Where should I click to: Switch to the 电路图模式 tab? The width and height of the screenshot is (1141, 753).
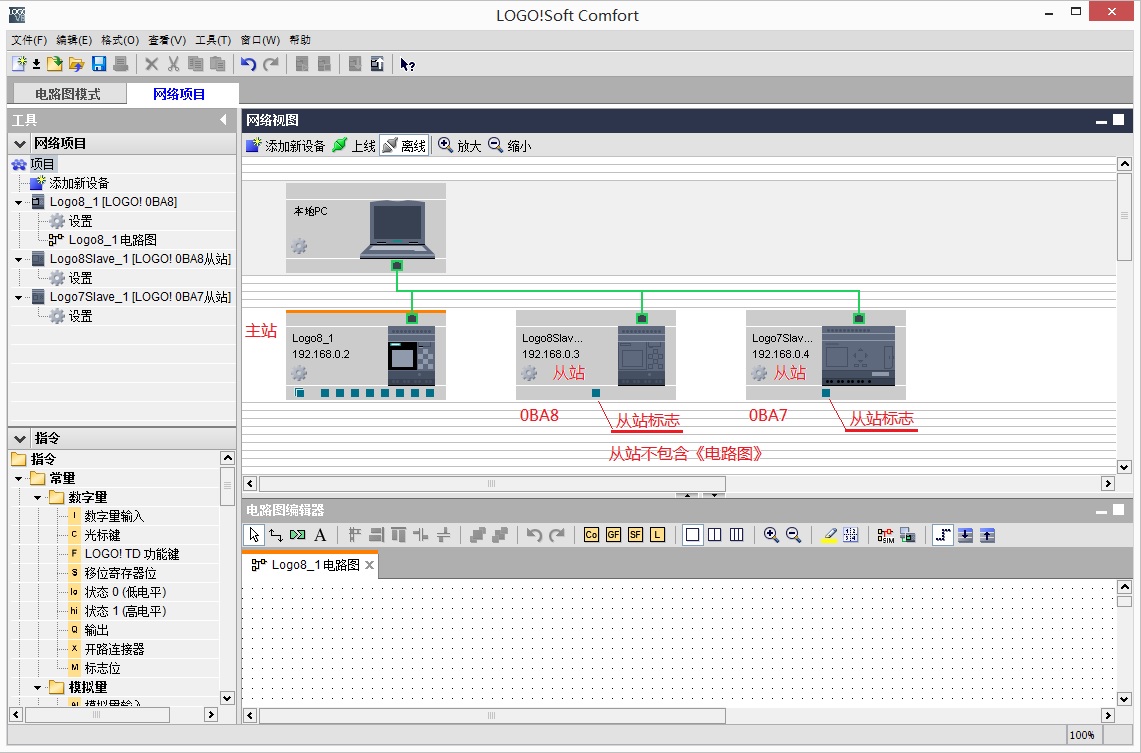[67, 94]
